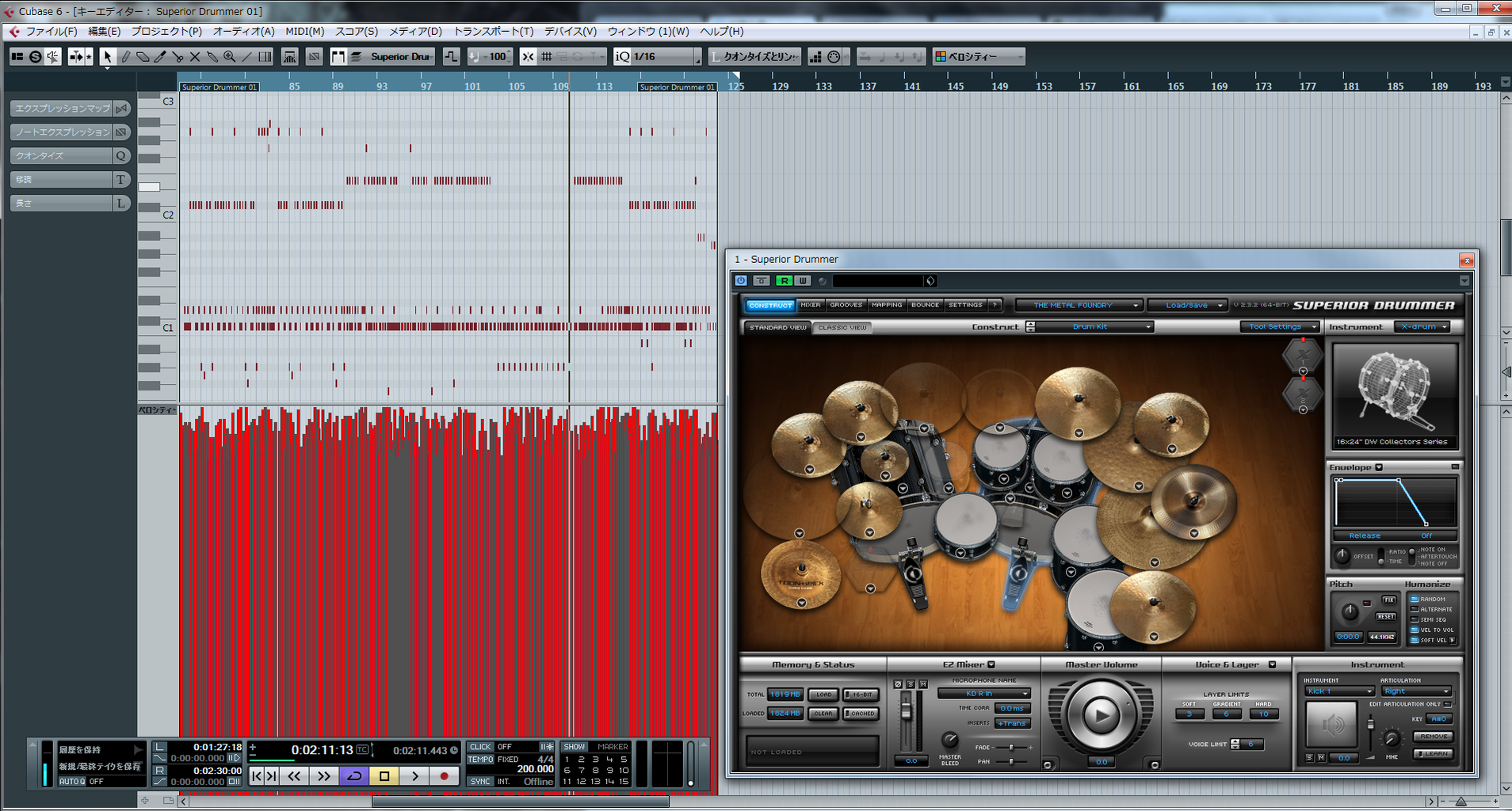This screenshot has width=1512, height=811.
Task: Open THE METAL FOUNDRY library dropdown
Action: (x=1079, y=305)
